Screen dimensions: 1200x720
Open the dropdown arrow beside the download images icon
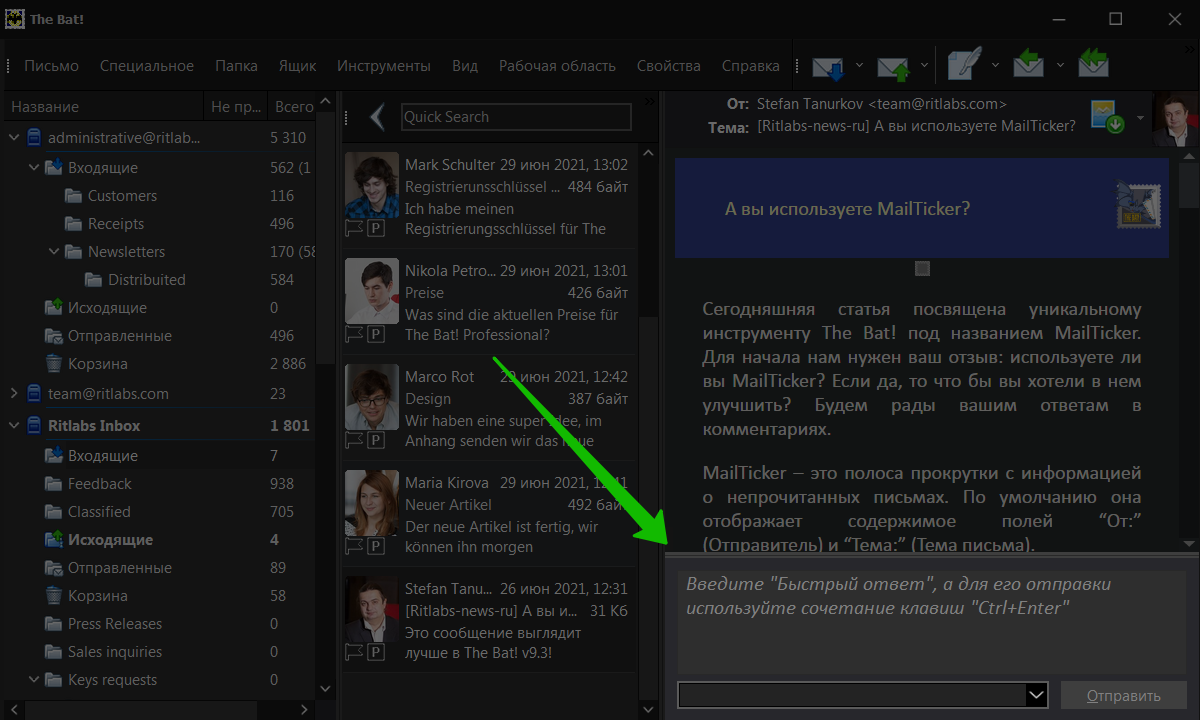click(1140, 117)
